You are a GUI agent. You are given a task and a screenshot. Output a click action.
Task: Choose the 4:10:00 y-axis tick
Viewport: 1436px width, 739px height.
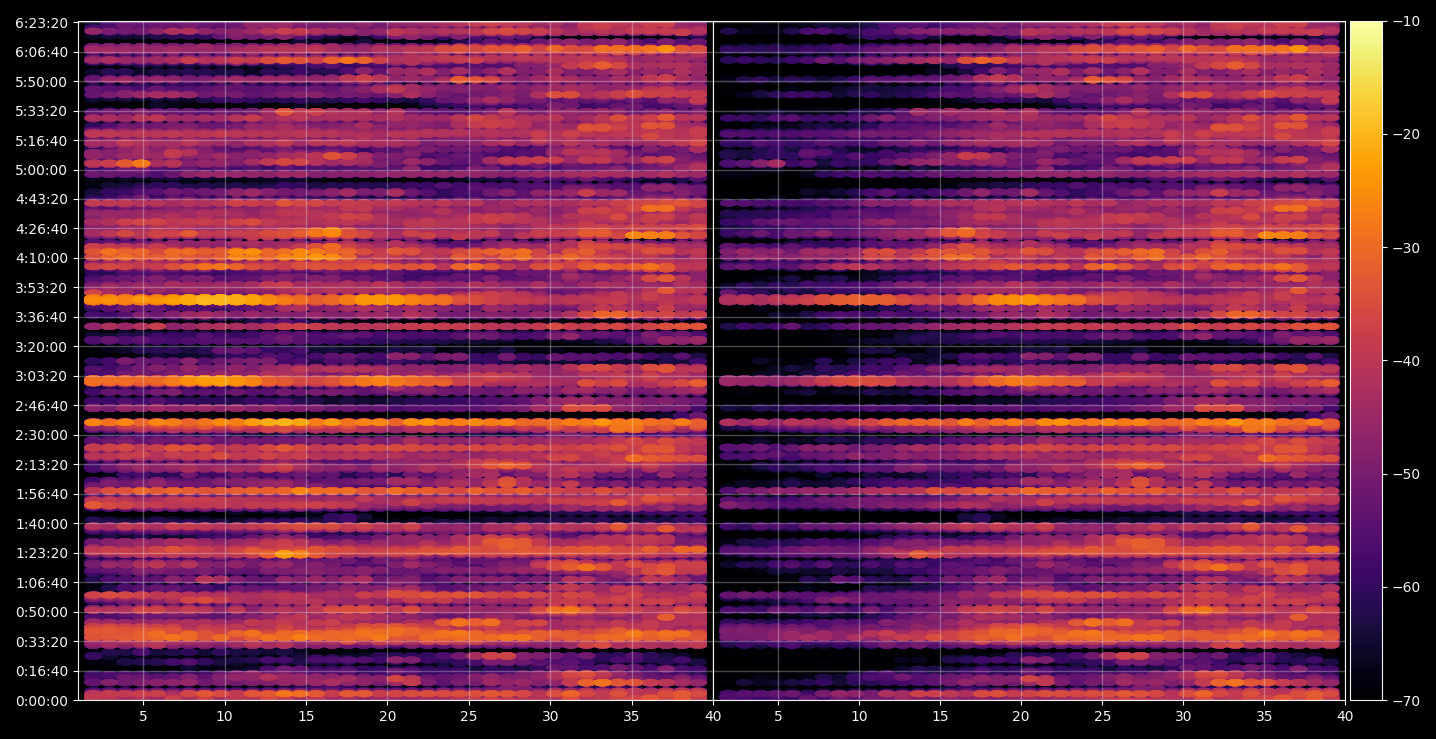[42, 258]
